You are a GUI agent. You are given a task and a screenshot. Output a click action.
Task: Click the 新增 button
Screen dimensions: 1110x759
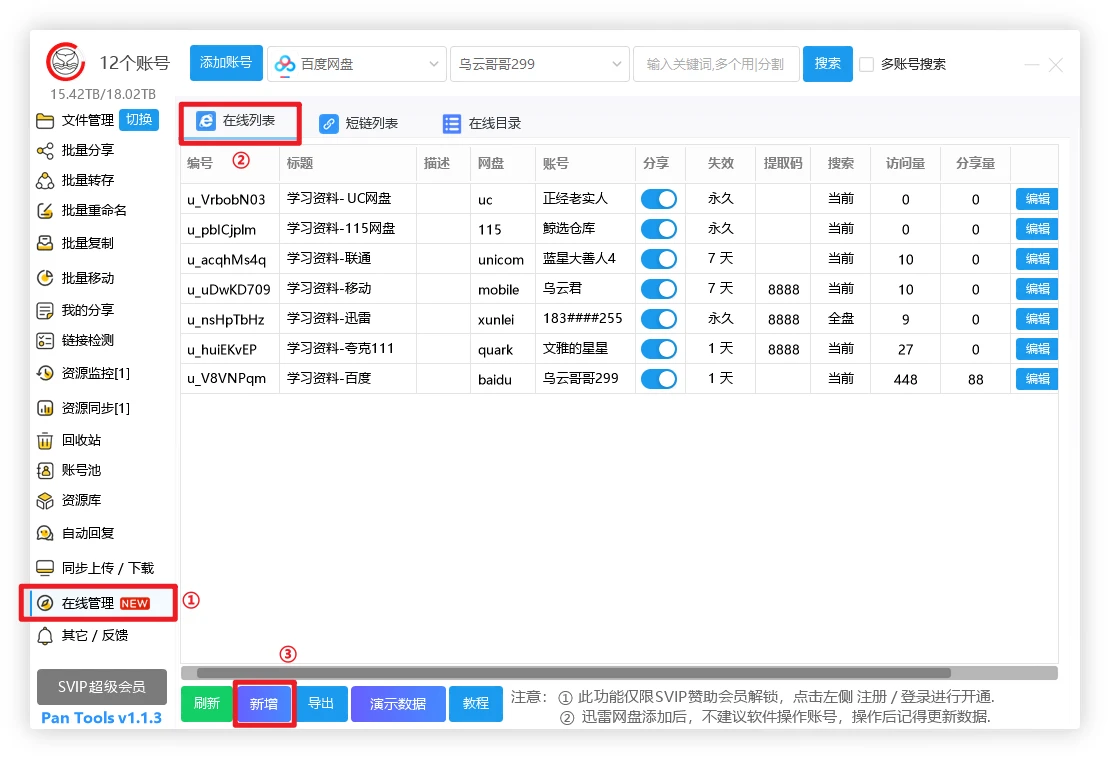coord(264,704)
